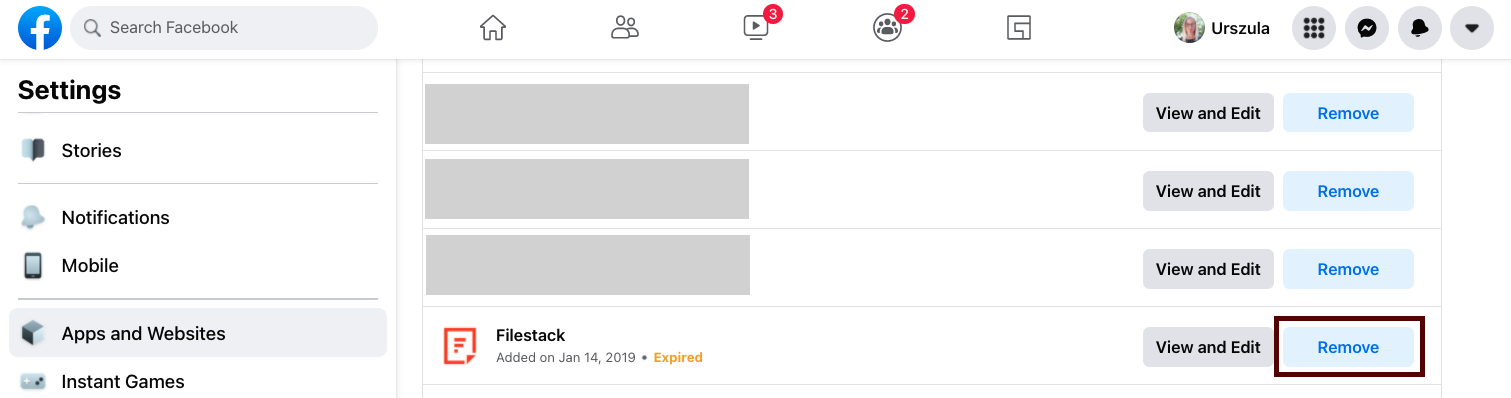Viewport: 1511px width, 398px height.
Task: Click the Facebook logo icon
Action: pos(40,28)
